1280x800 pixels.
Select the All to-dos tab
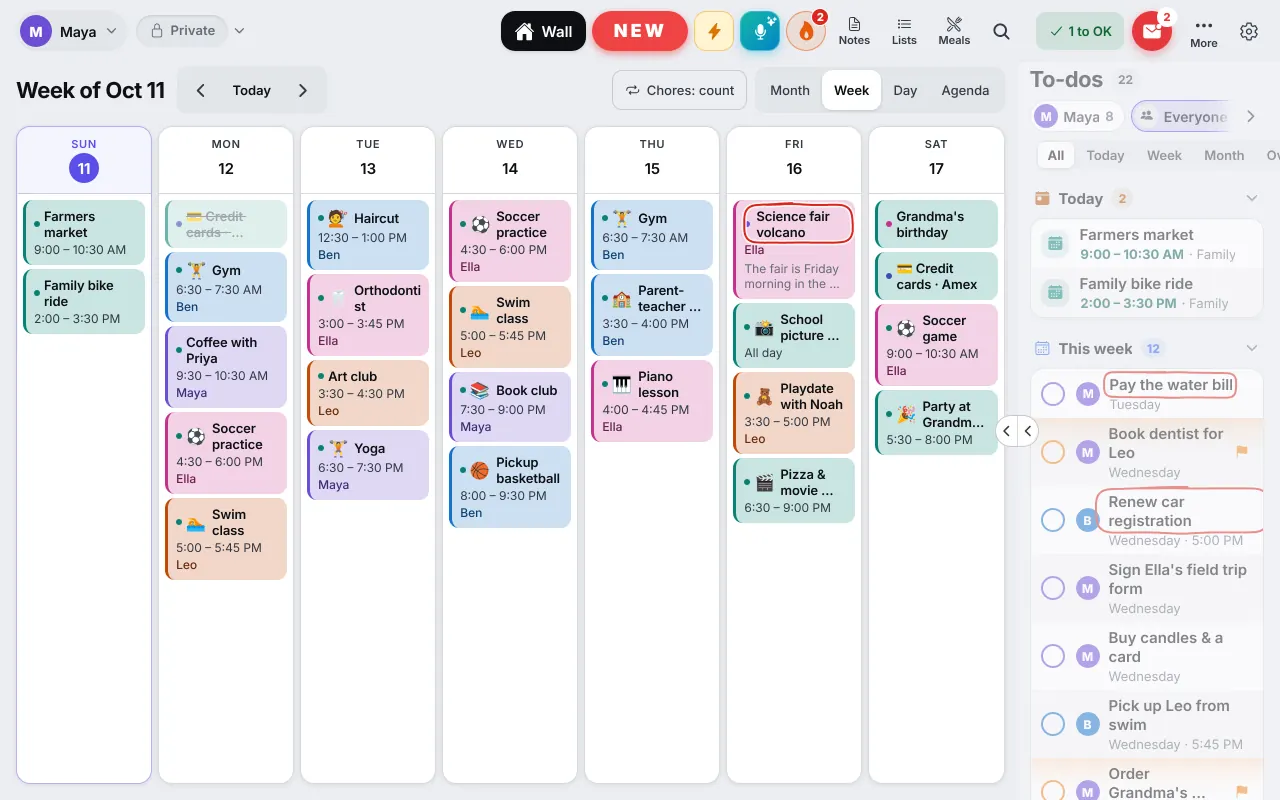pyautogui.click(x=1056, y=155)
